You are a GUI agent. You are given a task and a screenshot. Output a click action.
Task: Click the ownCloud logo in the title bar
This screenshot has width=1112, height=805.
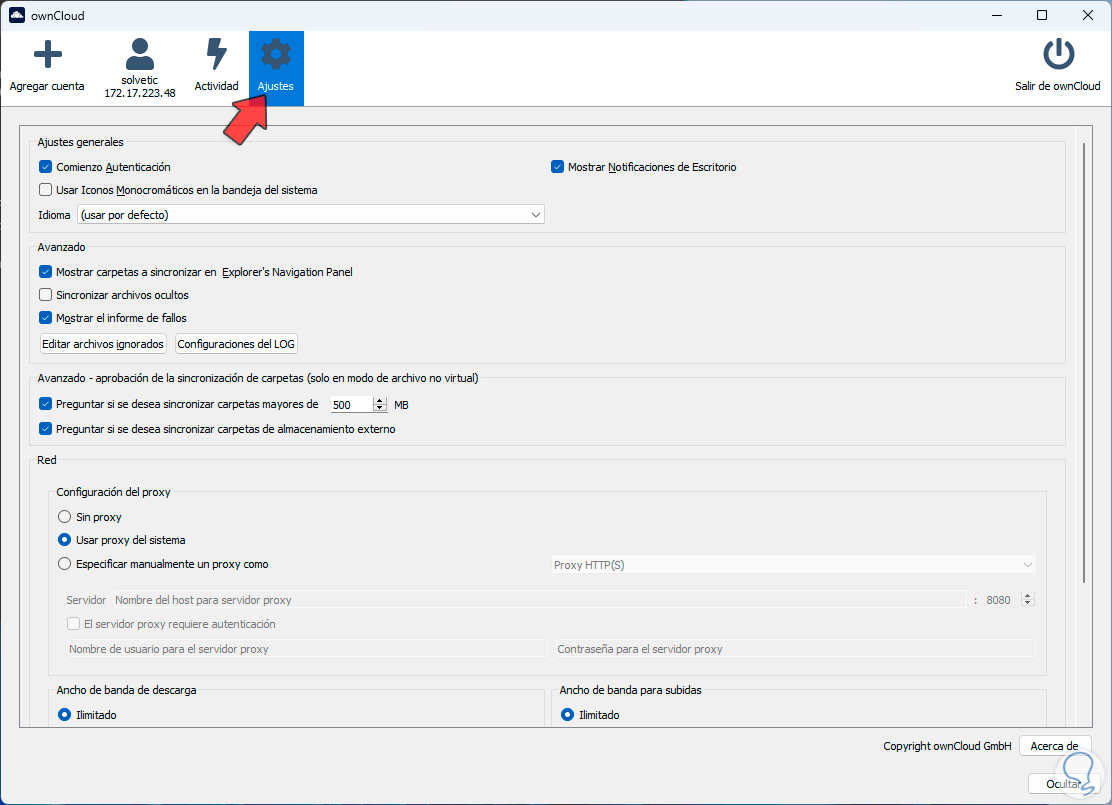tap(16, 15)
